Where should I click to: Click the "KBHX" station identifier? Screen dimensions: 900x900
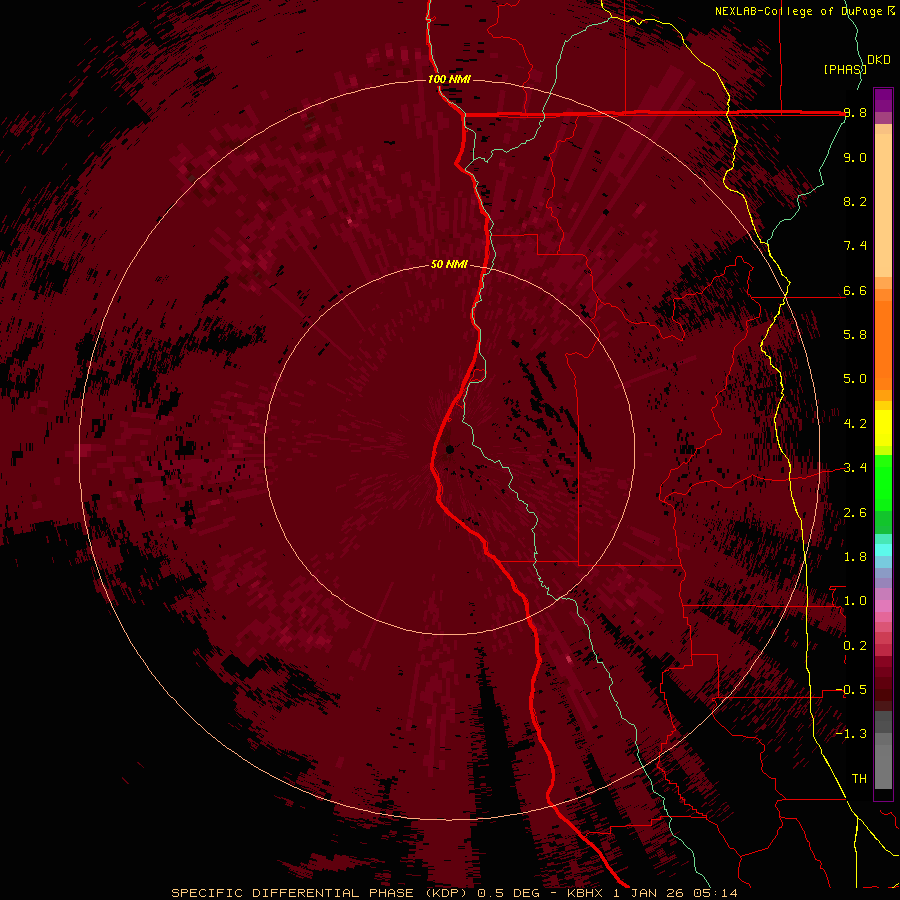(587, 893)
